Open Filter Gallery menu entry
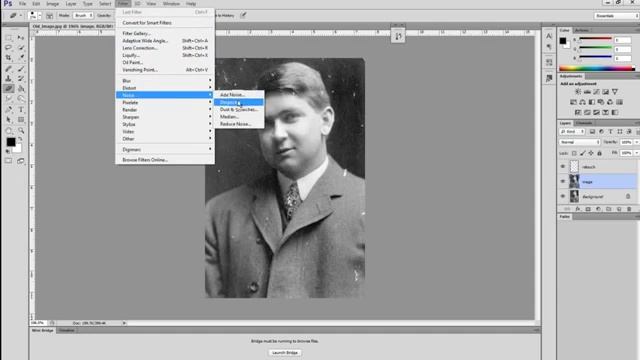 [165, 33]
